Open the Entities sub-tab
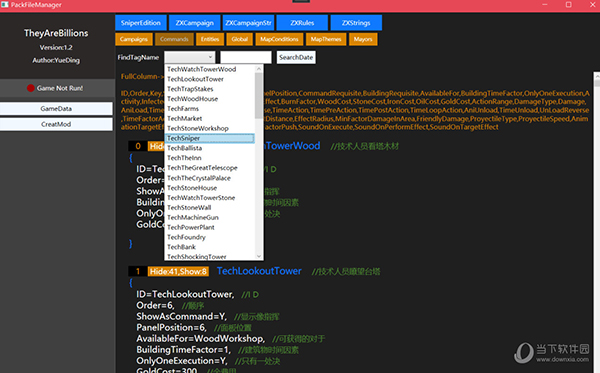 [210, 39]
